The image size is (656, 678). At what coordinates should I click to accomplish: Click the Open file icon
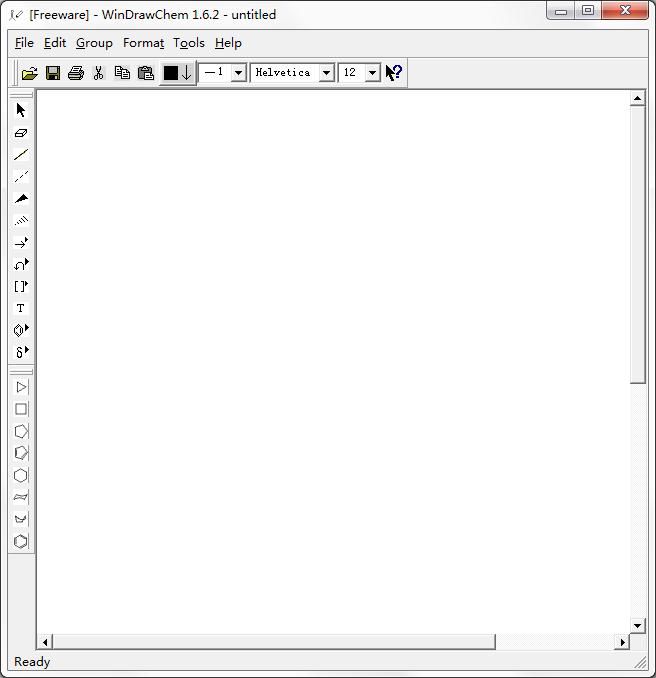coord(30,73)
